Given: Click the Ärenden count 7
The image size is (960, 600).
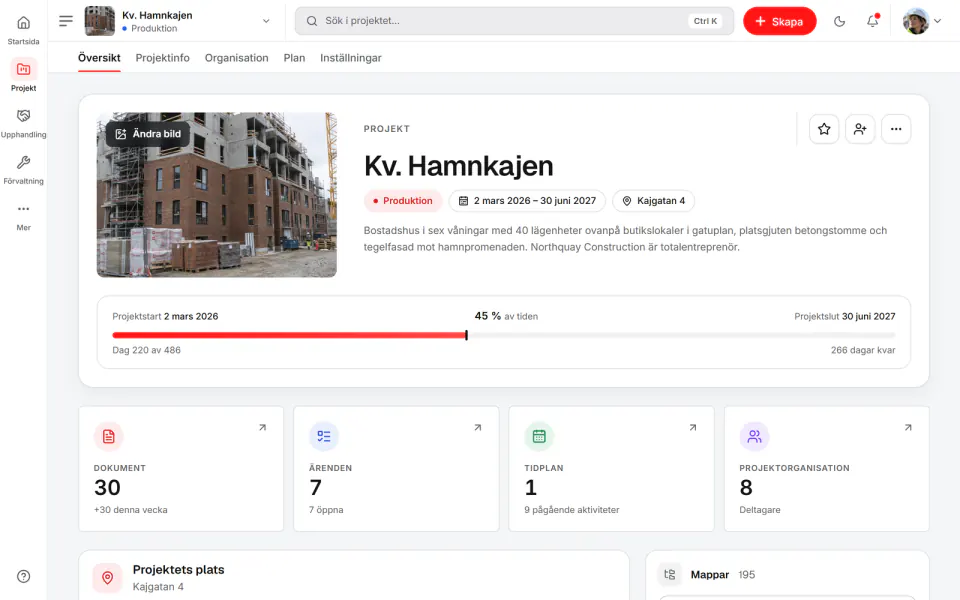Looking at the screenshot, I should tap(315, 487).
